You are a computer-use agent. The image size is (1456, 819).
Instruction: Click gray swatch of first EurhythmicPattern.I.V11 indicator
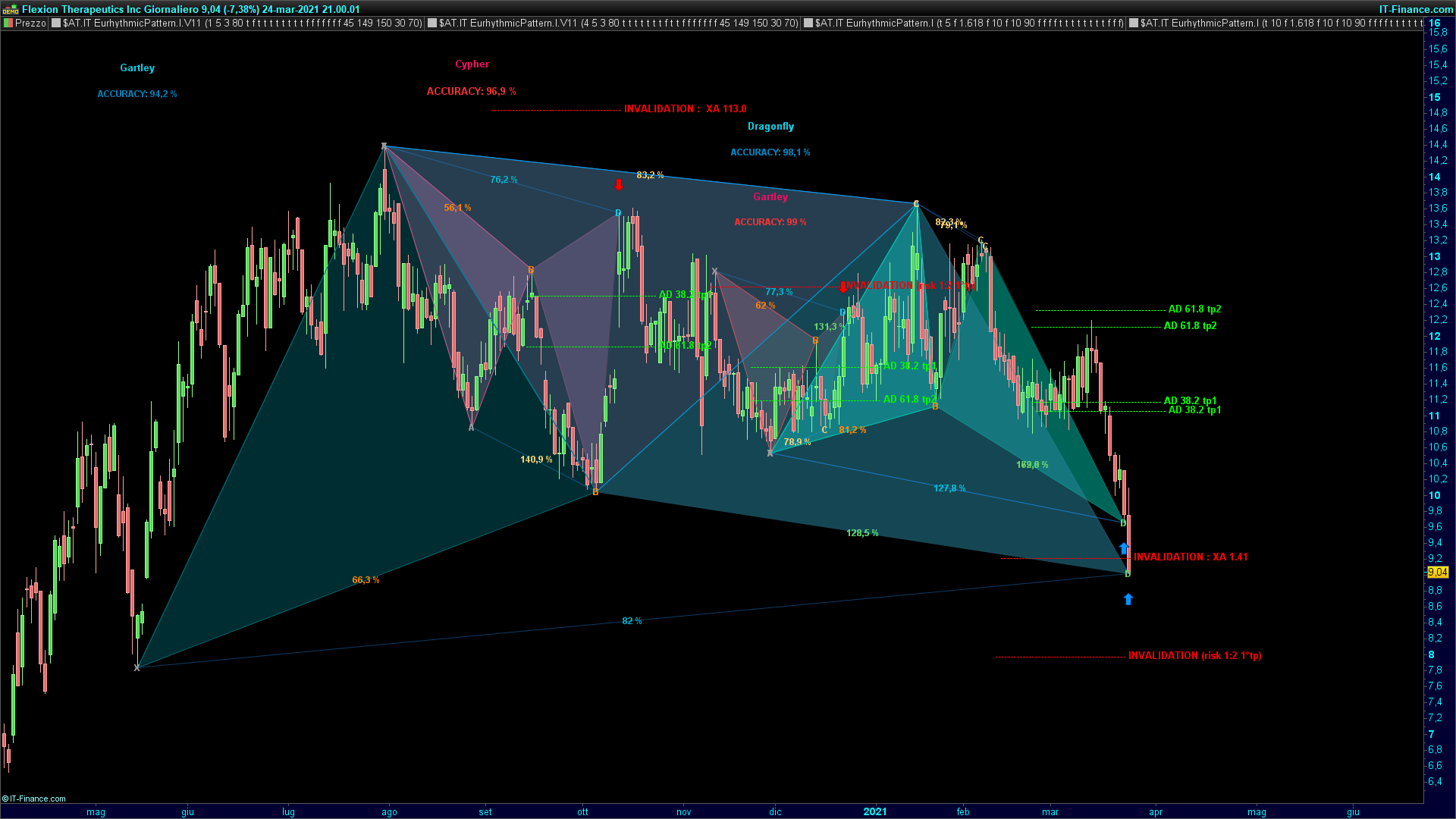pos(56,24)
